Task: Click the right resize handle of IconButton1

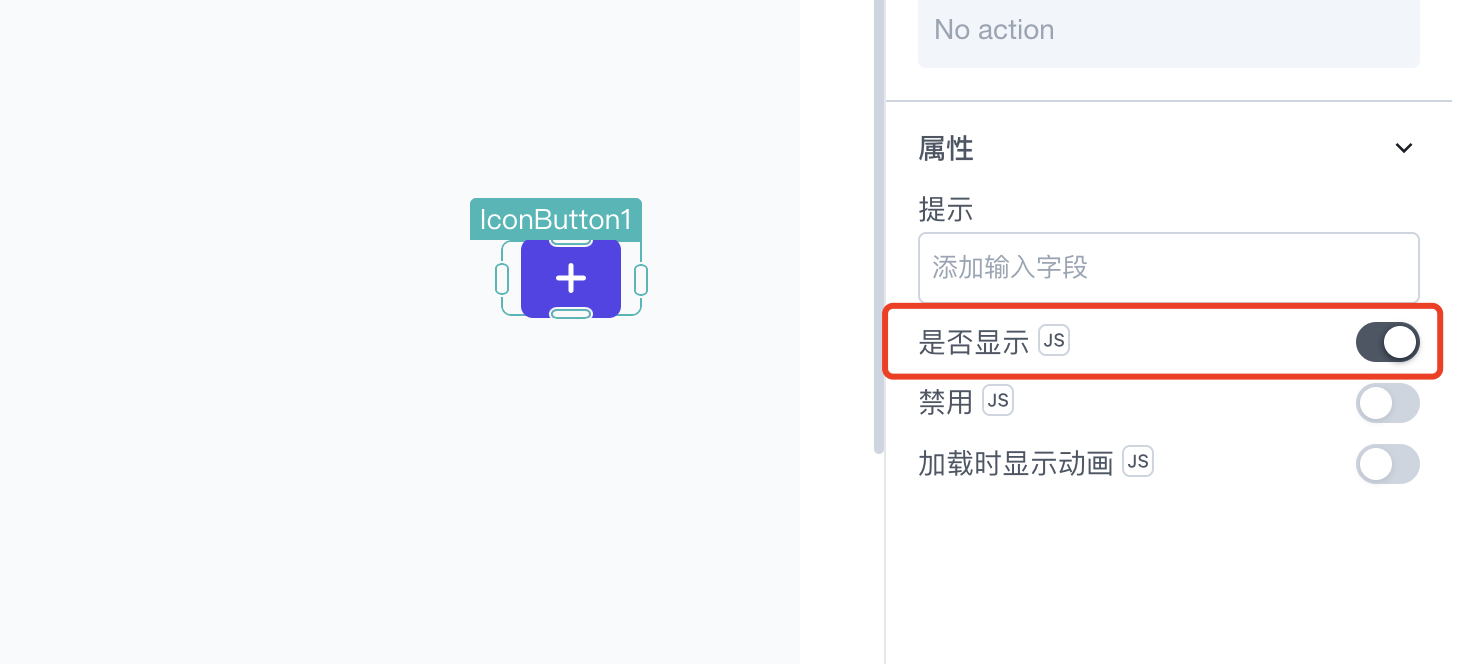Action: click(641, 279)
